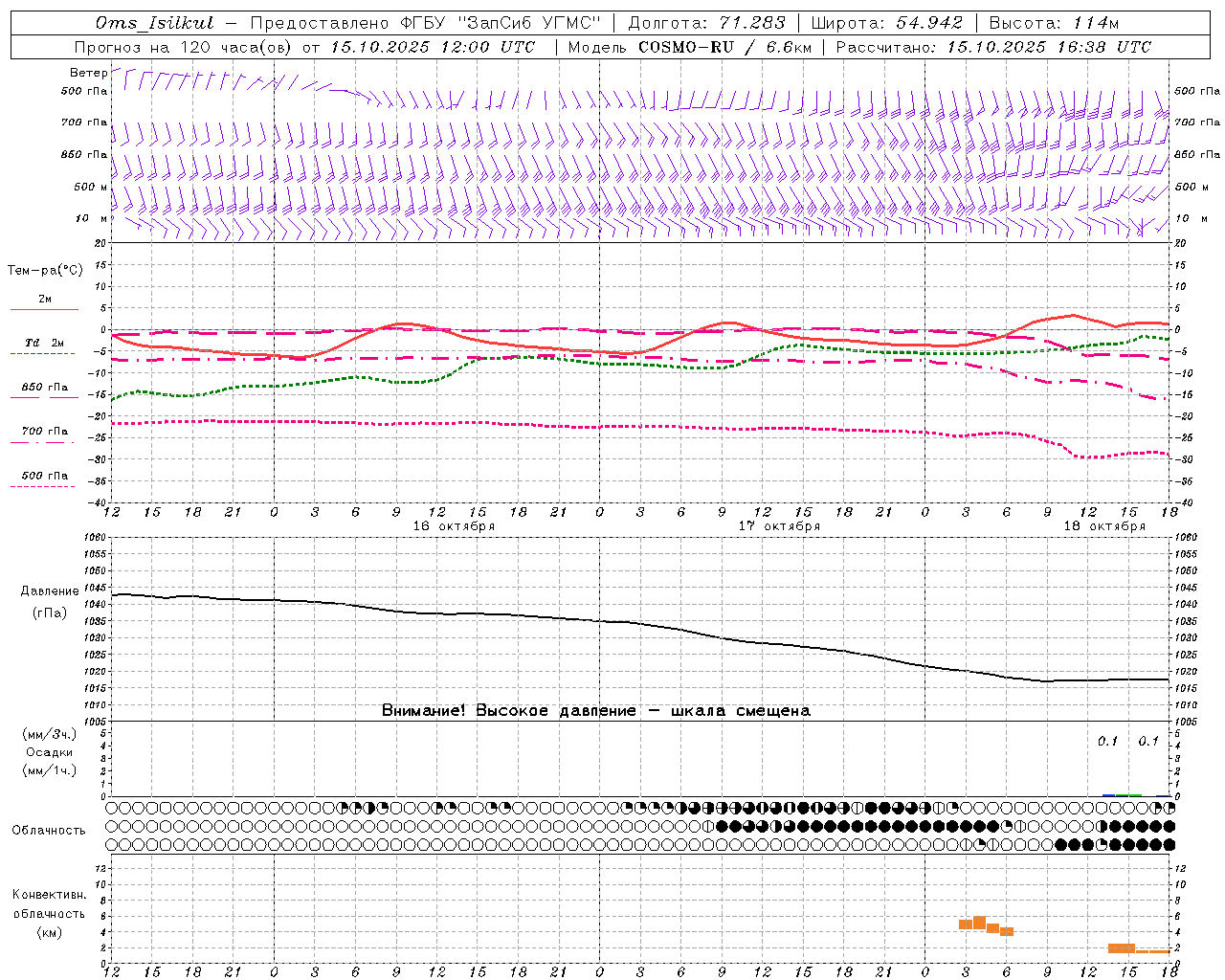Click the 850 гПа legend entry in temperature panel
Viewport: 1225px width, 980px height.
pos(45,388)
